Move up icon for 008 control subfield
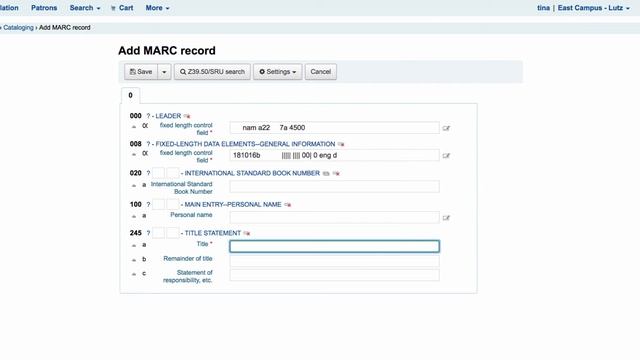 tap(134, 154)
